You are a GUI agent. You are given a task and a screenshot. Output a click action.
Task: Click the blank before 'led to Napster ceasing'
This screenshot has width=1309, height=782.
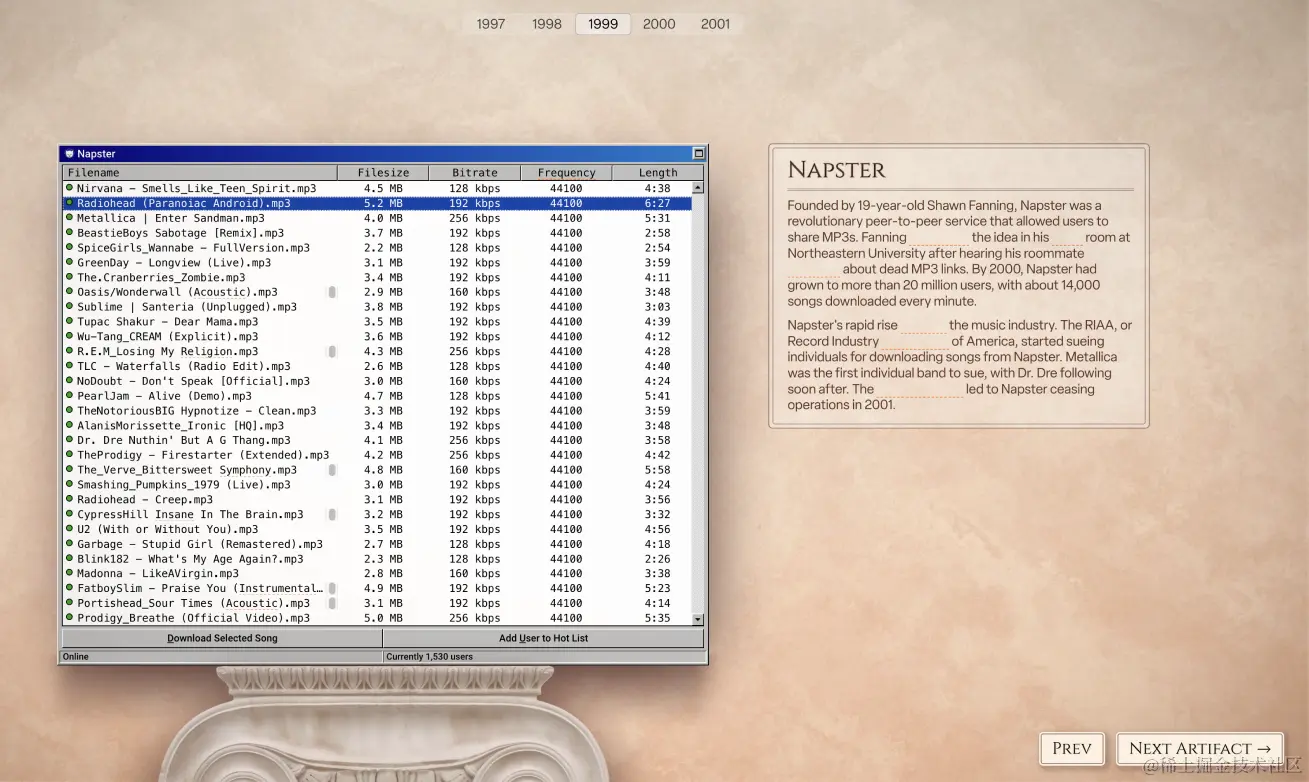919,390
